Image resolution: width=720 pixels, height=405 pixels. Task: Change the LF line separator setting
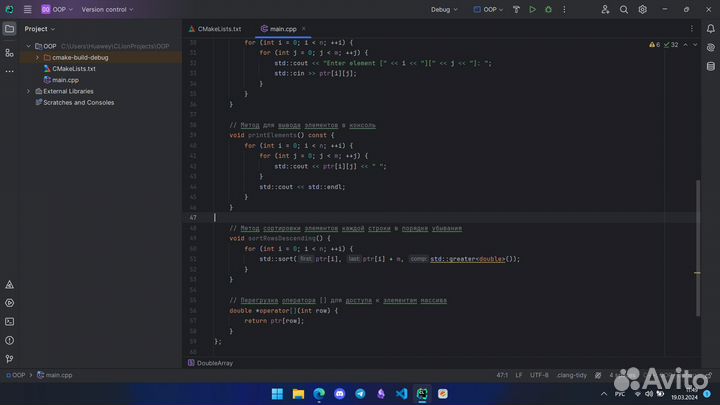[x=518, y=375]
